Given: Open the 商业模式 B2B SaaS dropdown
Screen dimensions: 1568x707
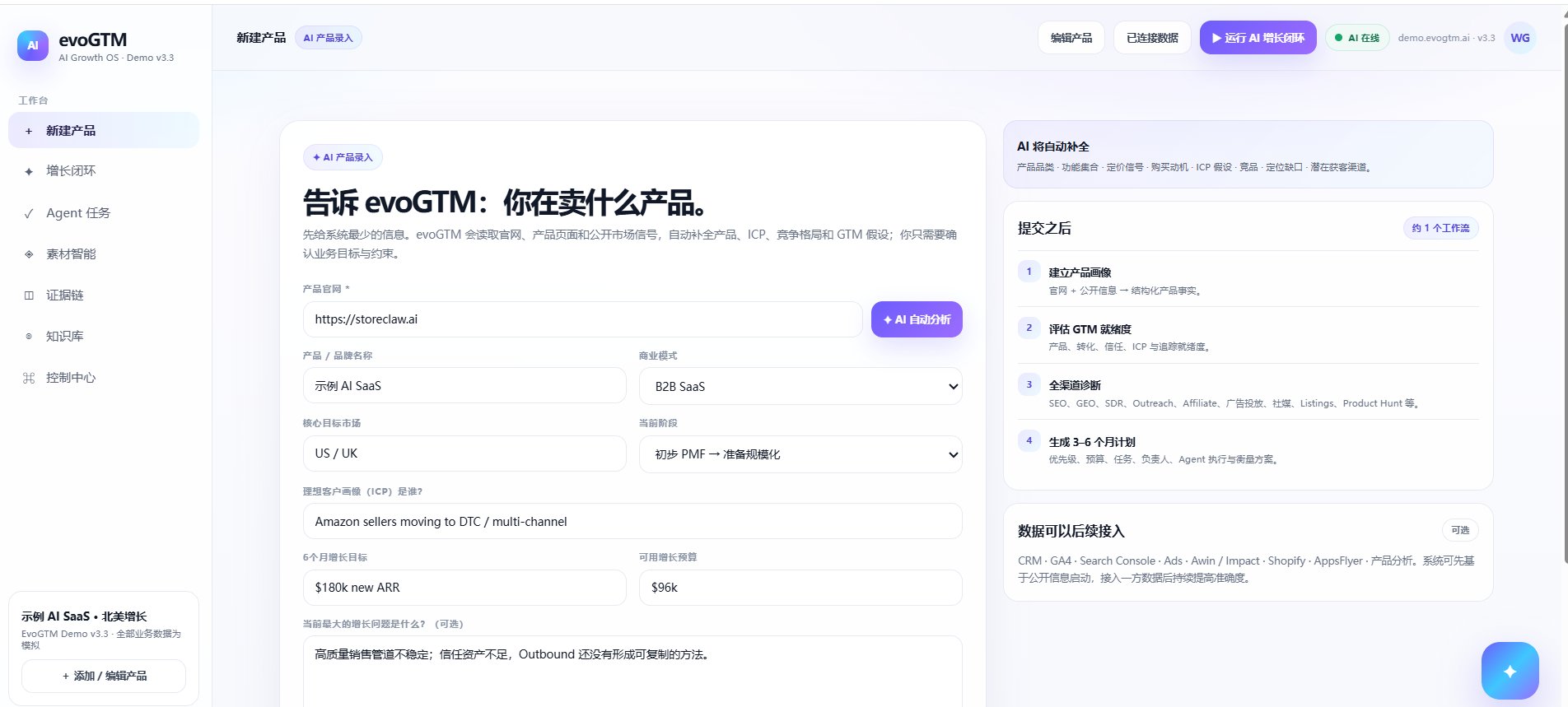Looking at the screenshot, I should [x=800, y=386].
